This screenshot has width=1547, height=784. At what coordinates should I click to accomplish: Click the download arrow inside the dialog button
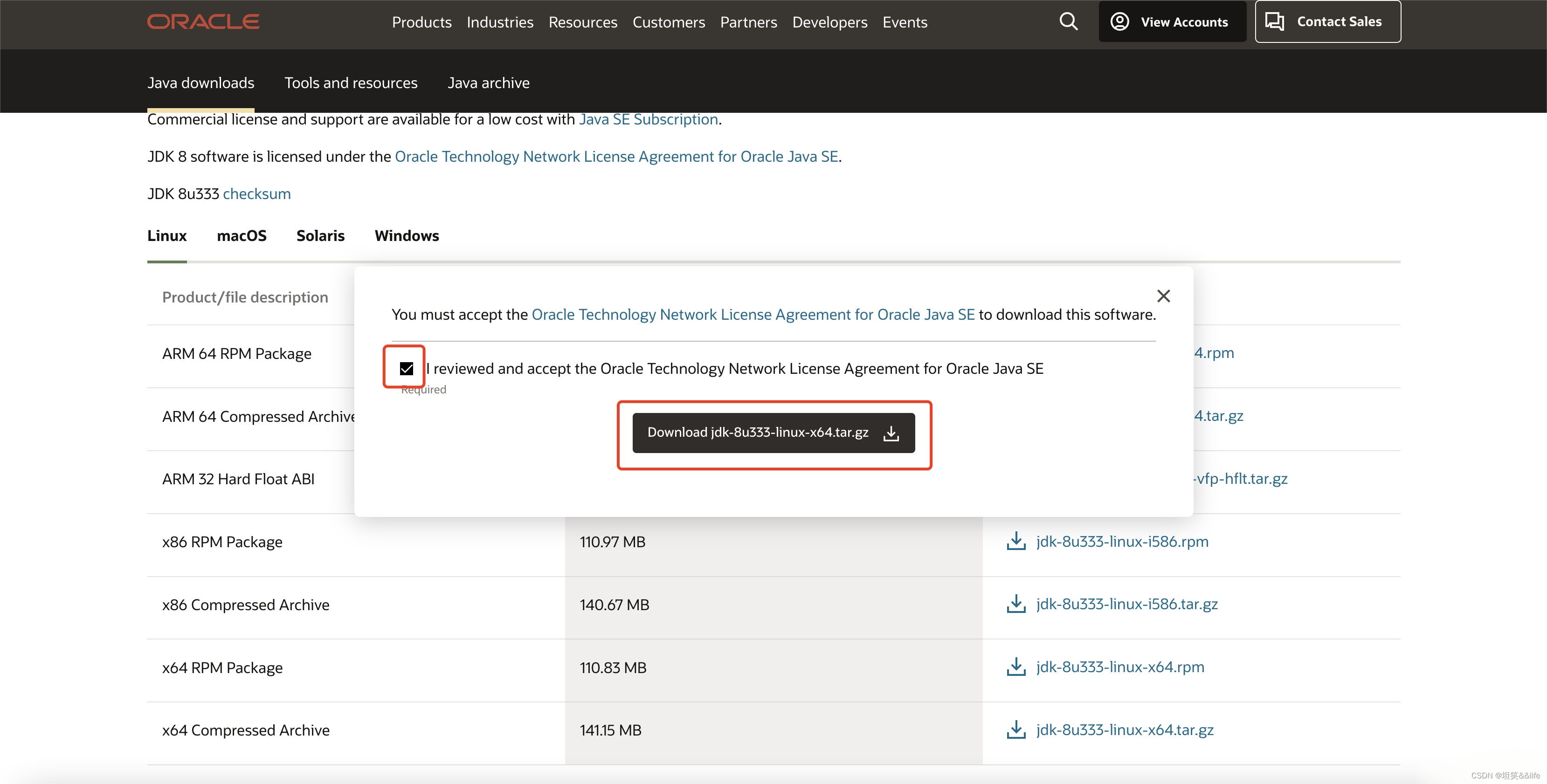point(891,433)
